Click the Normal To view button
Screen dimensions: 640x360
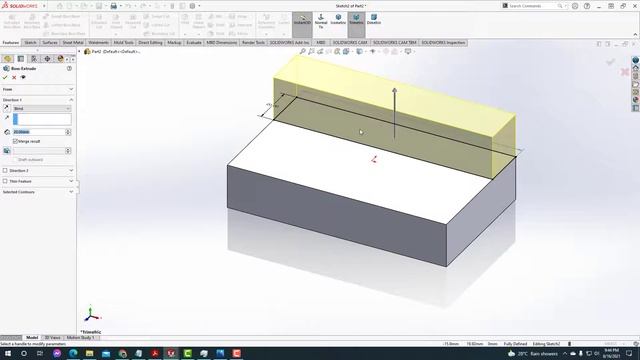click(321, 20)
